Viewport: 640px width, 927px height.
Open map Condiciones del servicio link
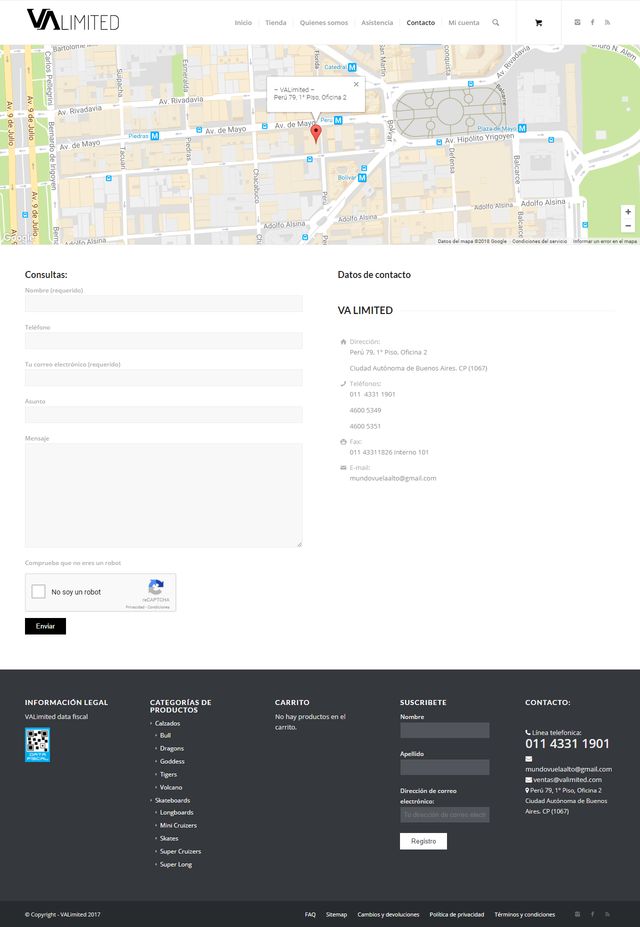point(539,241)
